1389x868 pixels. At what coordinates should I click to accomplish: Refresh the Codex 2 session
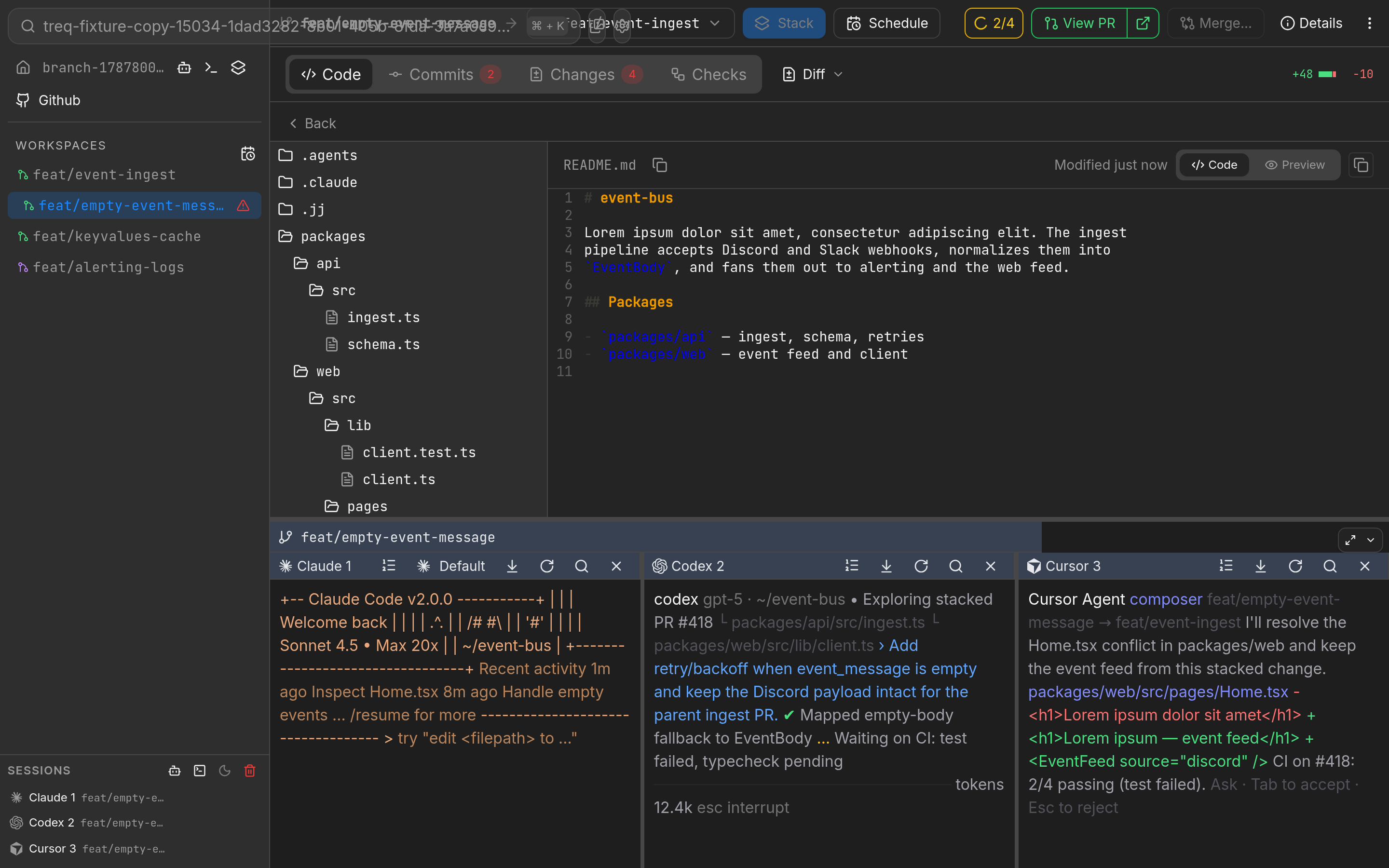[921, 566]
